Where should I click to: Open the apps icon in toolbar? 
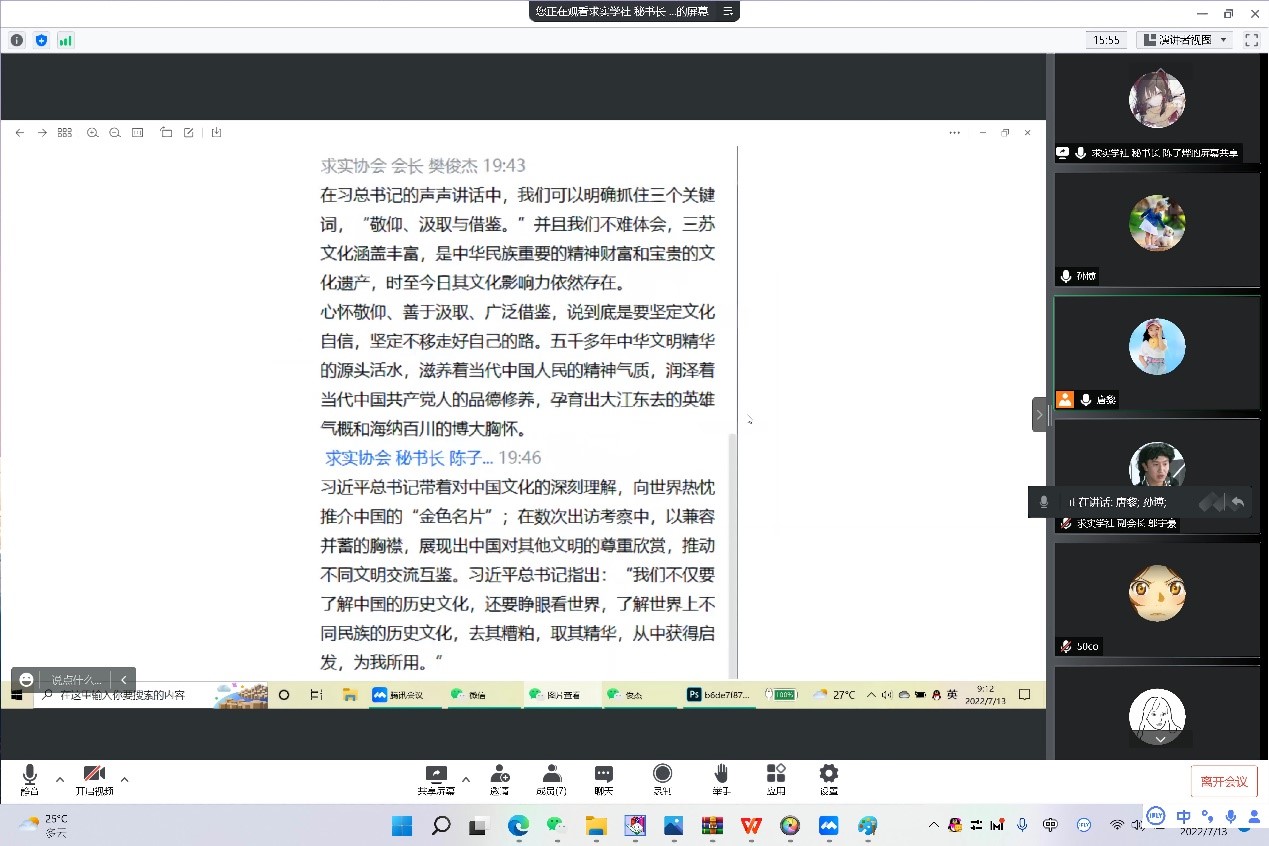click(776, 777)
